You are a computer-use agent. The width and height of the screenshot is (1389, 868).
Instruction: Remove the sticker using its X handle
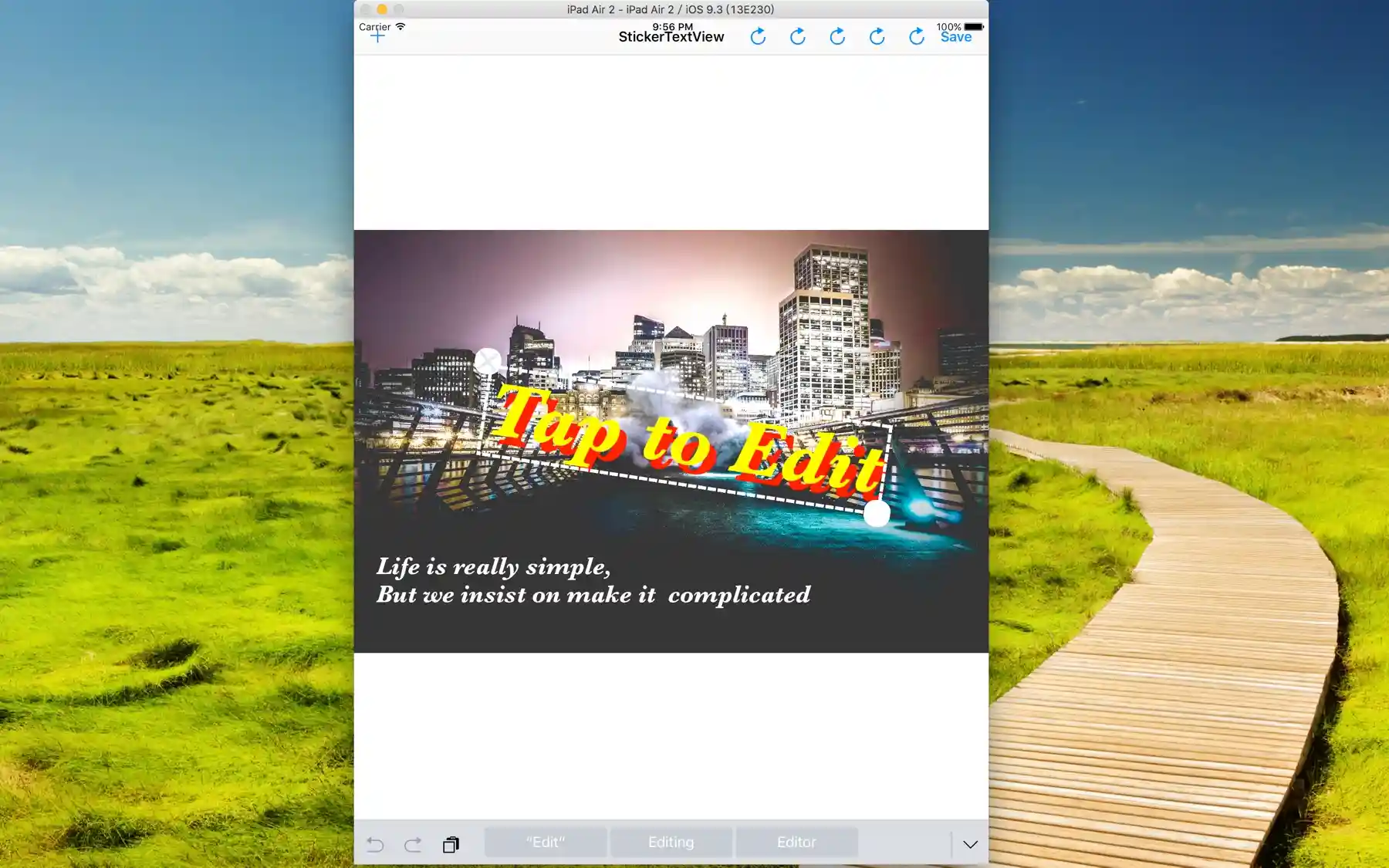(x=488, y=361)
